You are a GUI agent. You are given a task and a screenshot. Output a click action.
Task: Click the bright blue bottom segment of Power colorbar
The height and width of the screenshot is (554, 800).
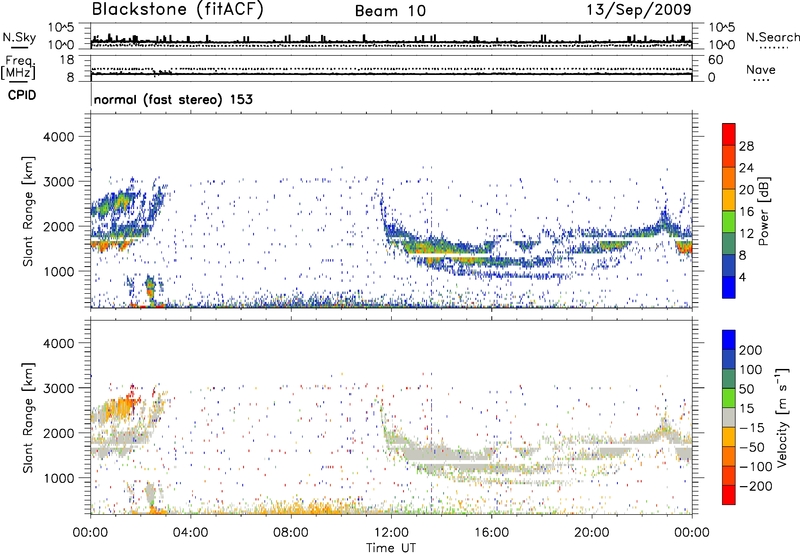click(729, 287)
